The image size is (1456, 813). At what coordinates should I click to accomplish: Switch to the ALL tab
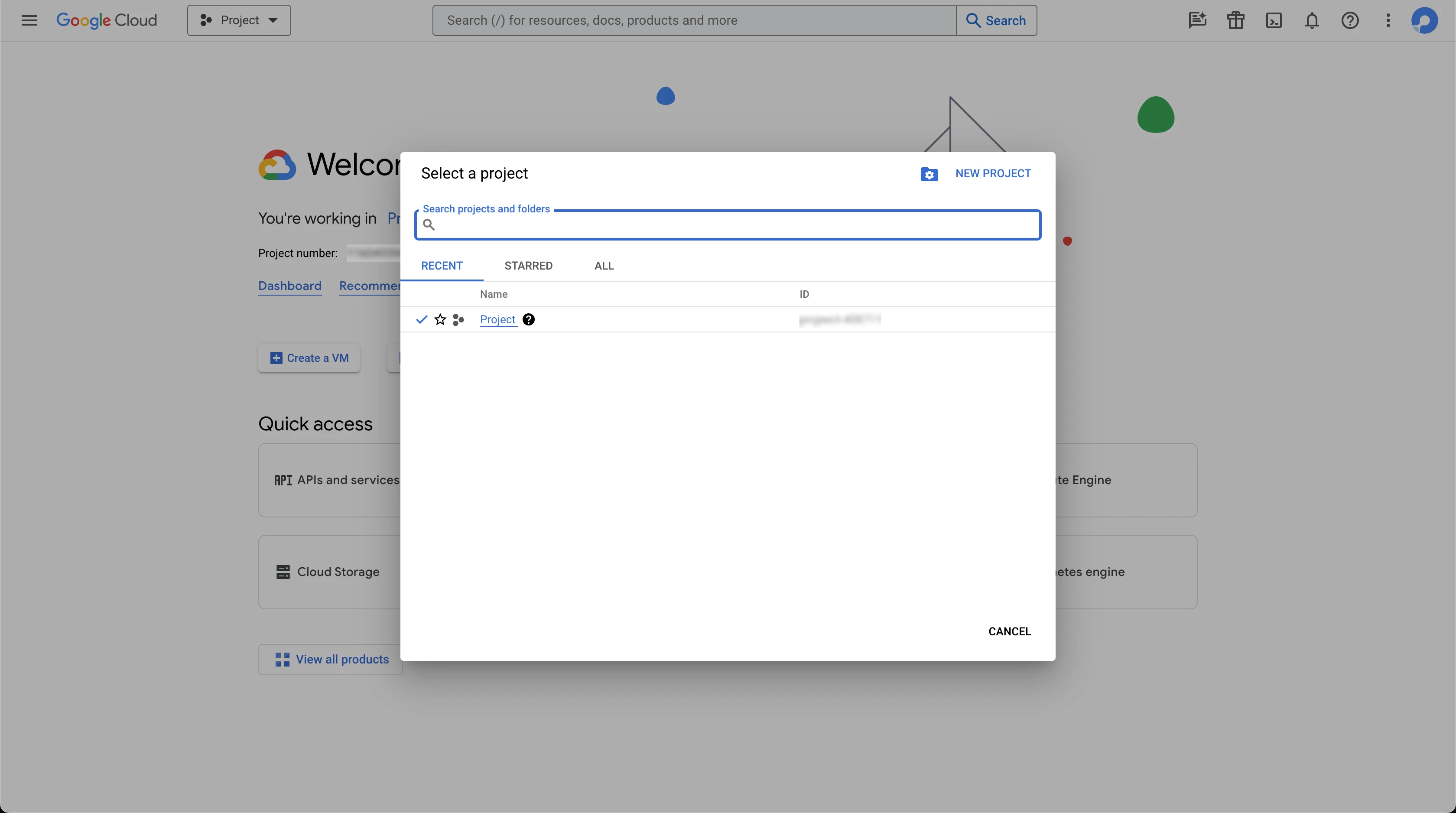[x=604, y=266]
